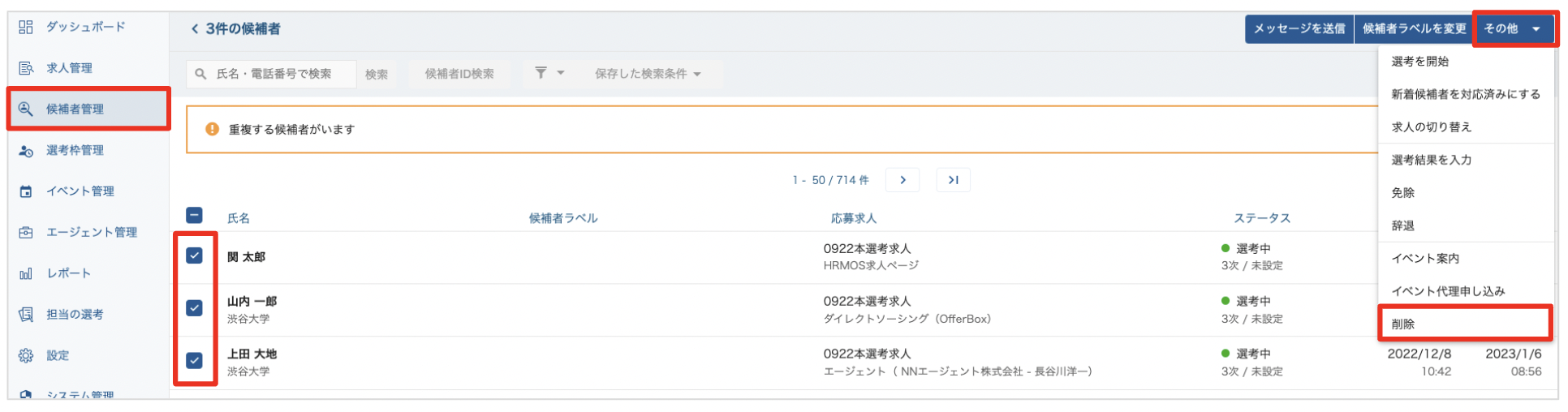
Task: Click the 求人管理 sidebar icon
Action: tap(26, 68)
